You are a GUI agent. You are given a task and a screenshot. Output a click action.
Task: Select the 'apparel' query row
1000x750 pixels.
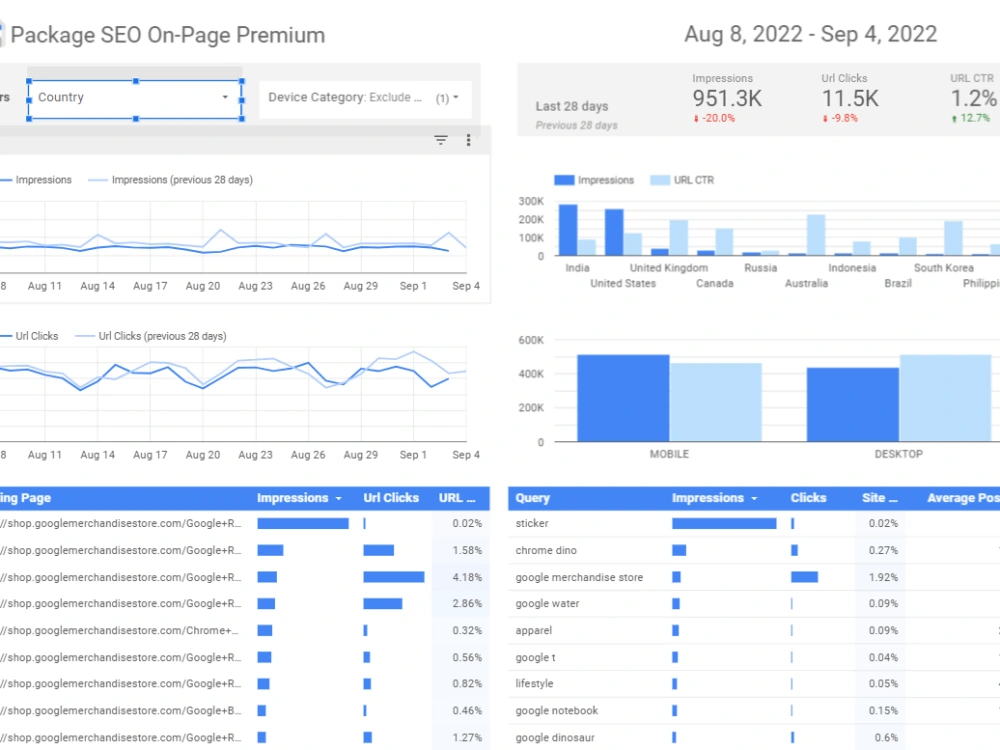coord(754,630)
